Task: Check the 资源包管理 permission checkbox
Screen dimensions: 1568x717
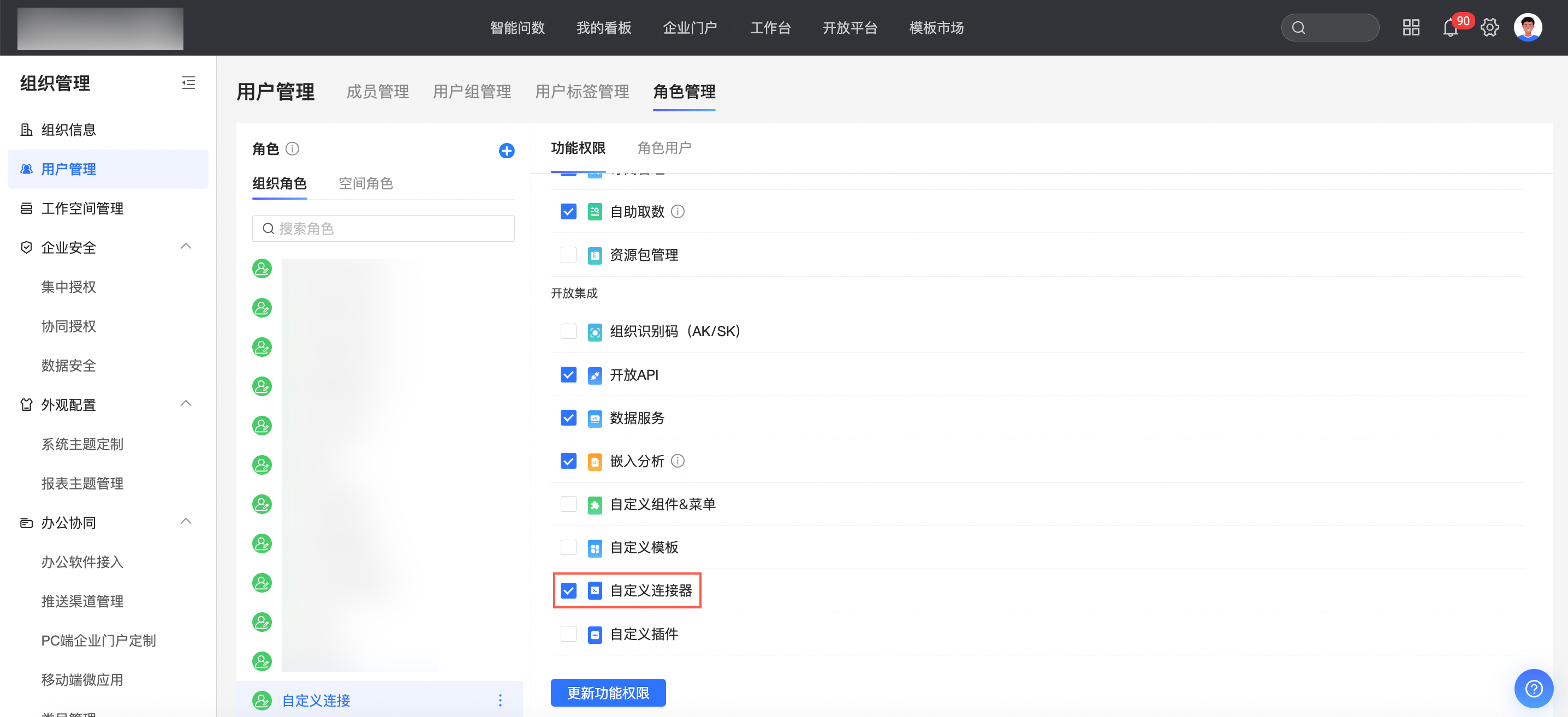Action: (x=568, y=254)
